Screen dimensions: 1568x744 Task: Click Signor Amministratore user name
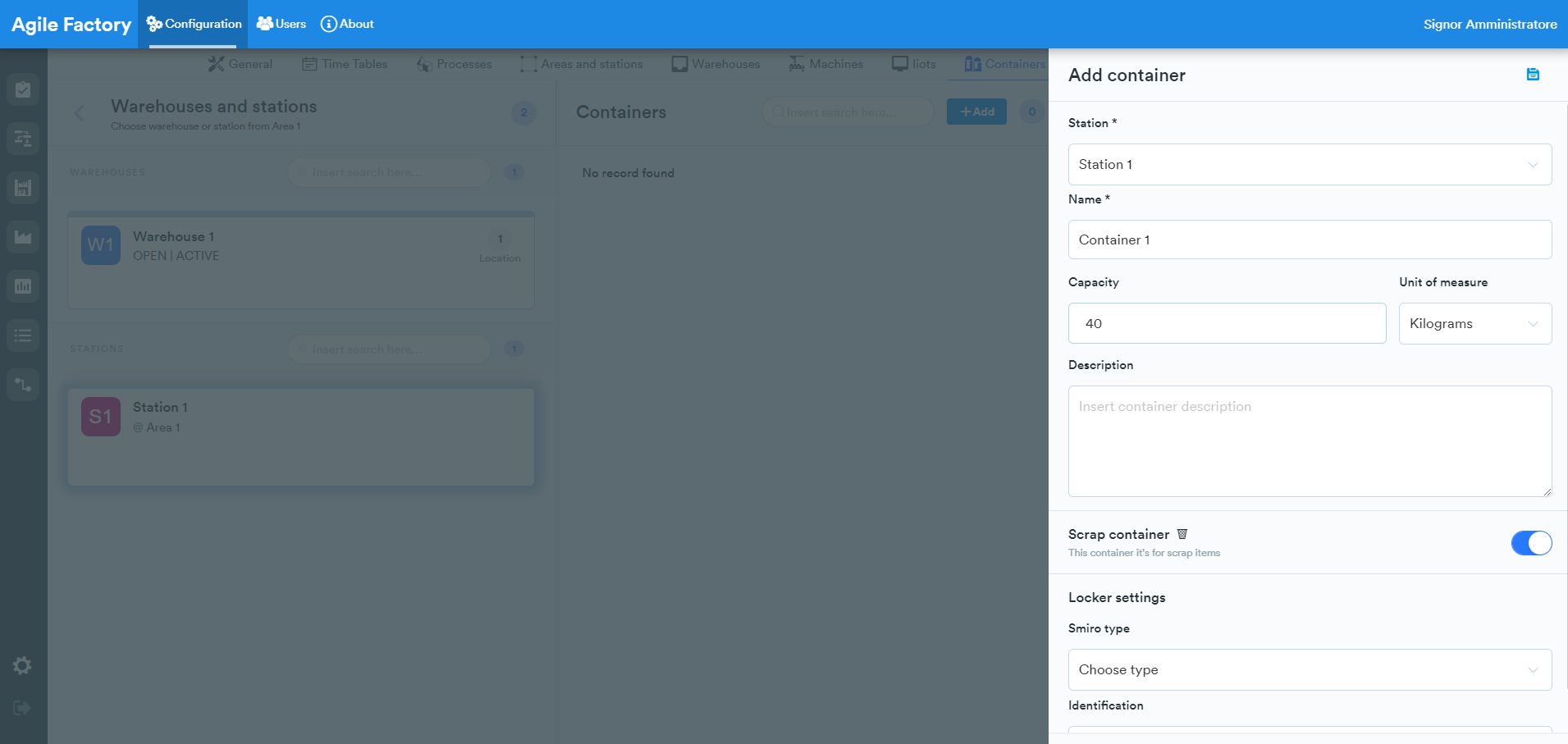(x=1490, y=25)
